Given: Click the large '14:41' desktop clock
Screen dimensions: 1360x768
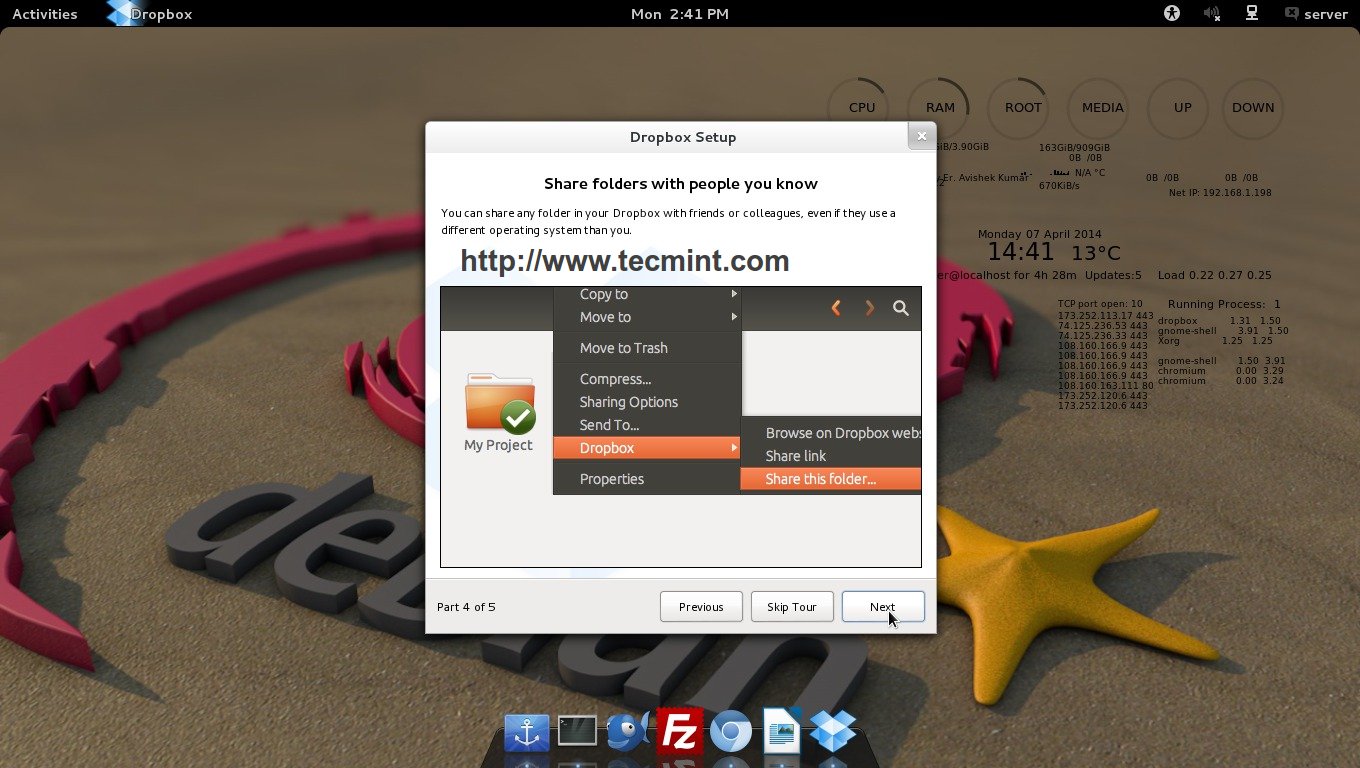Looking at the screenshot, I should tap(1021, 252).
